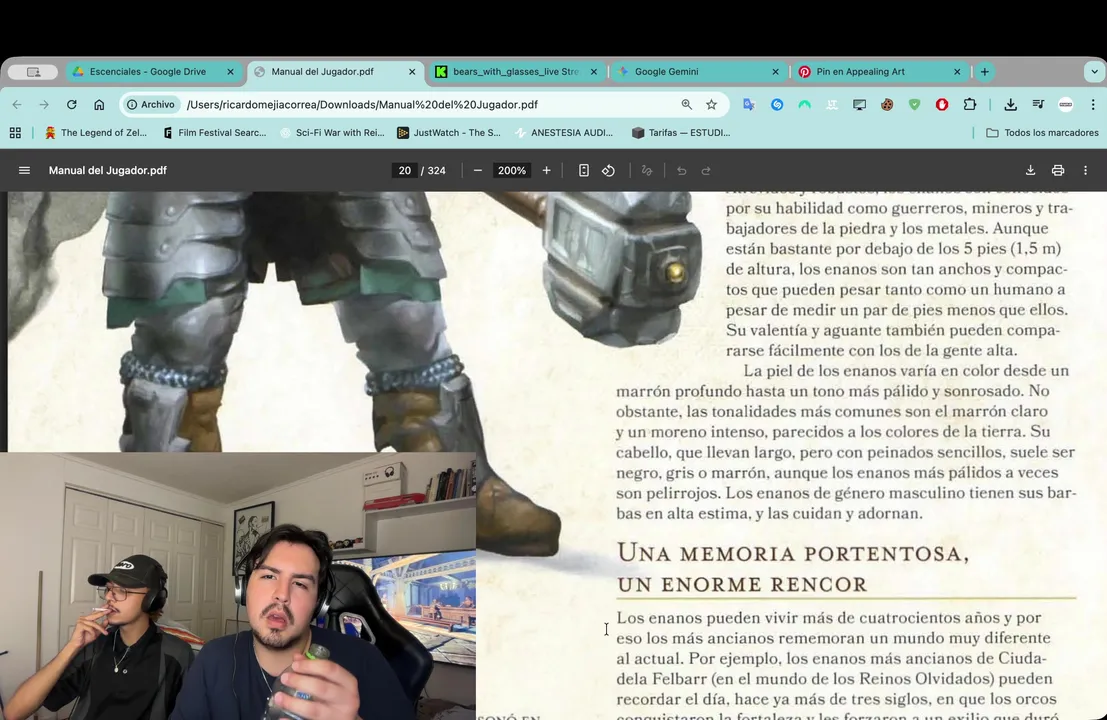The width and height of the screenshot is (1107, 720).
Task: Switch to bears_with_glasses_live tab
Action: [517, 71]
